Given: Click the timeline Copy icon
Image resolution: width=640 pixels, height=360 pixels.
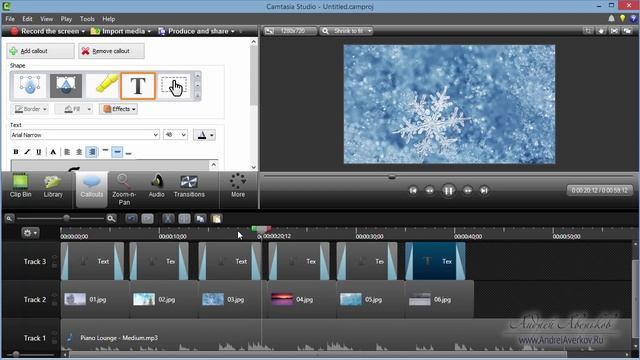Looking at the screenshot, I should [200, 219].
